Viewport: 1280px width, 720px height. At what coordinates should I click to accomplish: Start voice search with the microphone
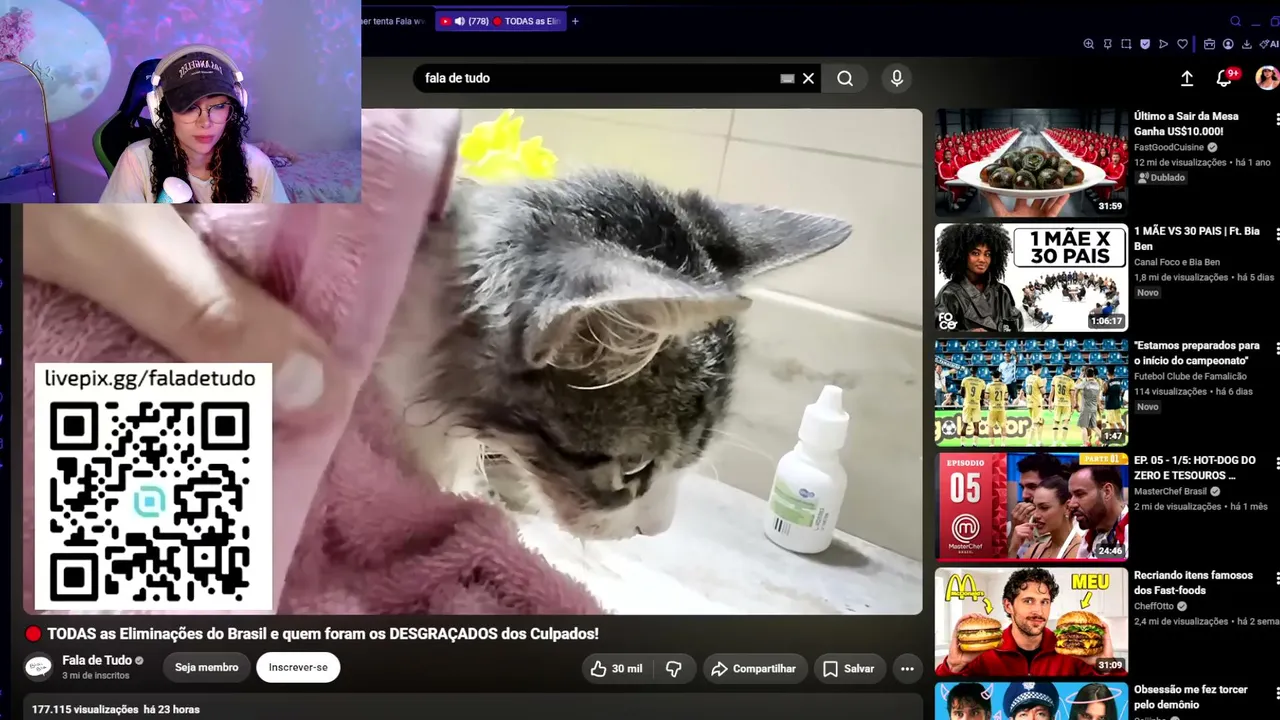pos(897,78)
